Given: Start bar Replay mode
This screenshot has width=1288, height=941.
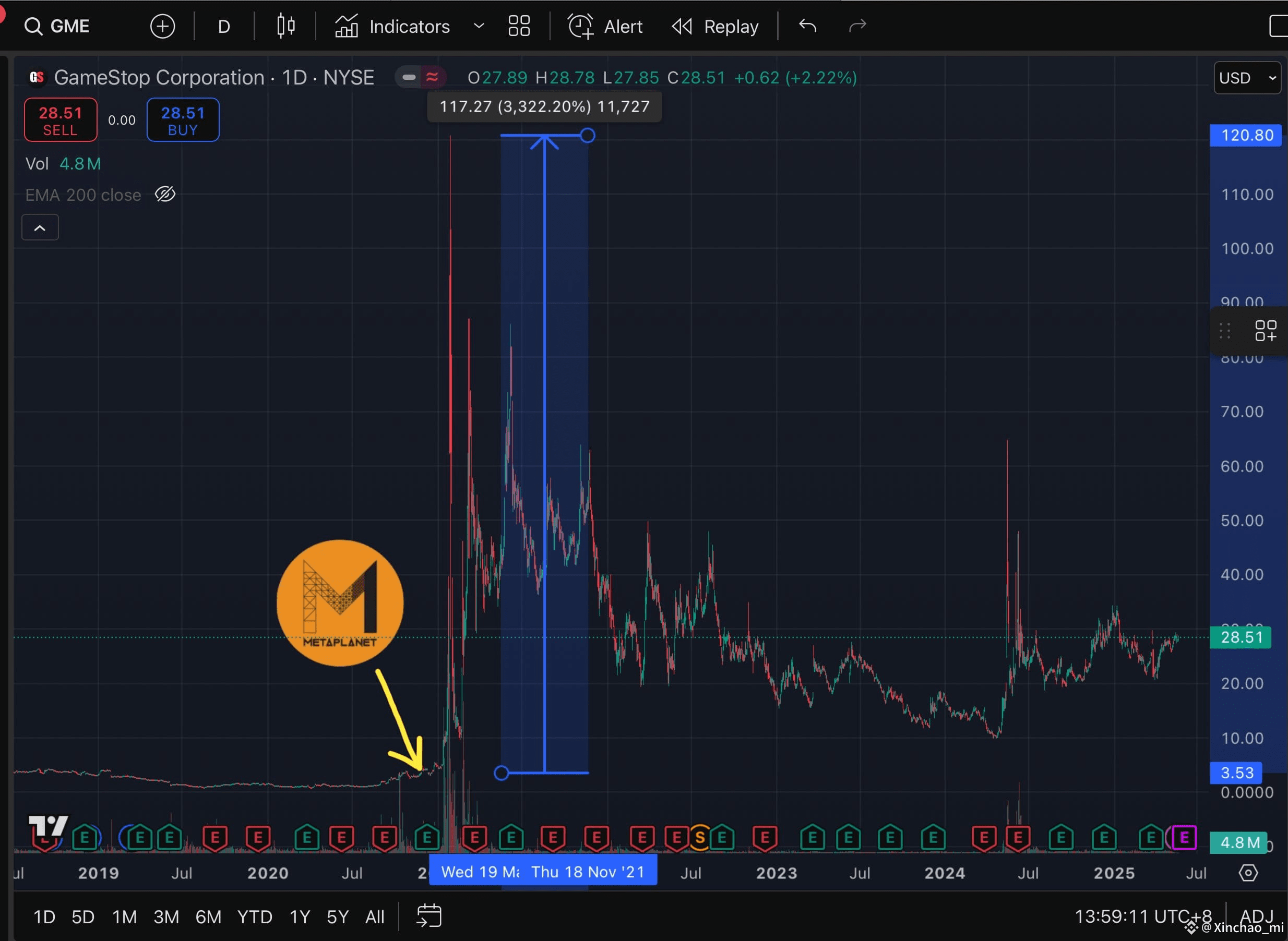Looking at the screenshot, I should click(x=715, y=26).
